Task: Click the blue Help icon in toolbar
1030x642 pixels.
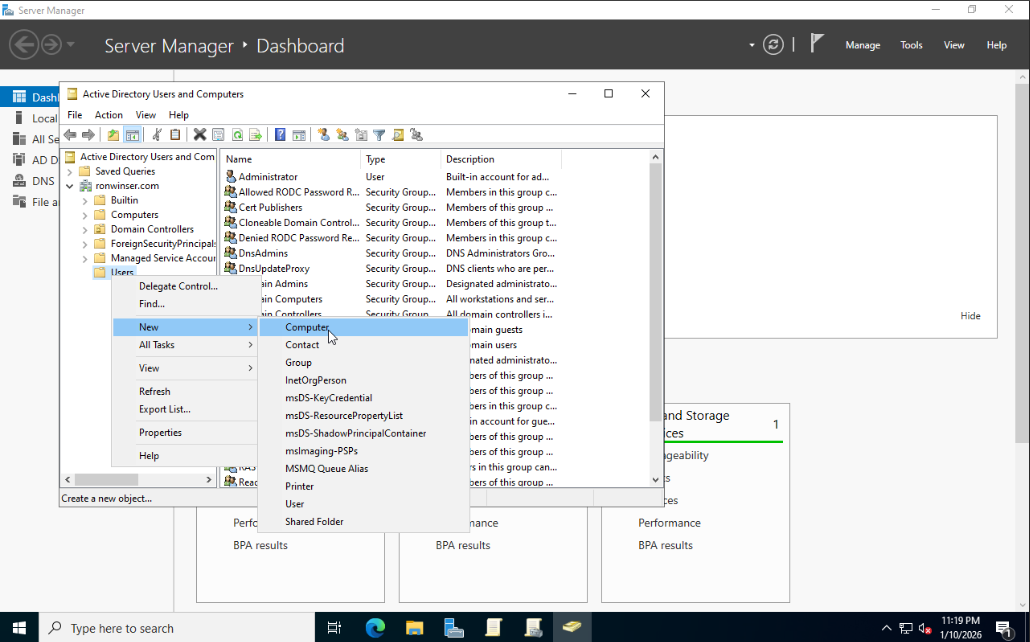Action: coord(281,135)
